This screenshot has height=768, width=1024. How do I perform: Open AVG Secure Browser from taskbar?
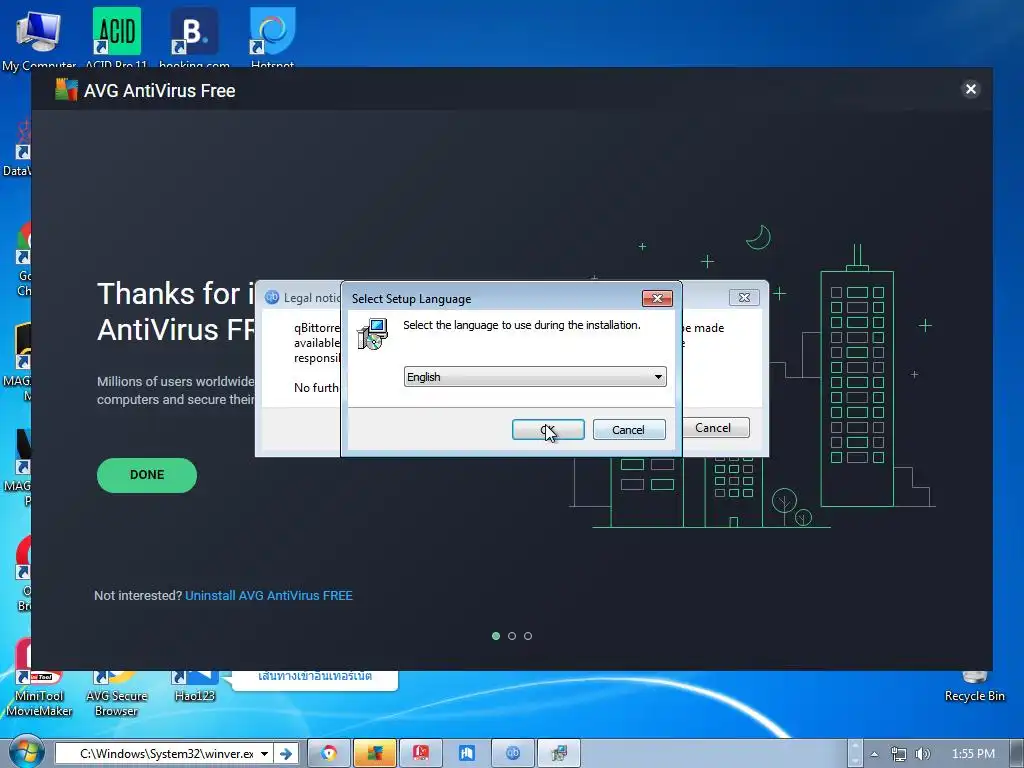click(x=329, y=754)
